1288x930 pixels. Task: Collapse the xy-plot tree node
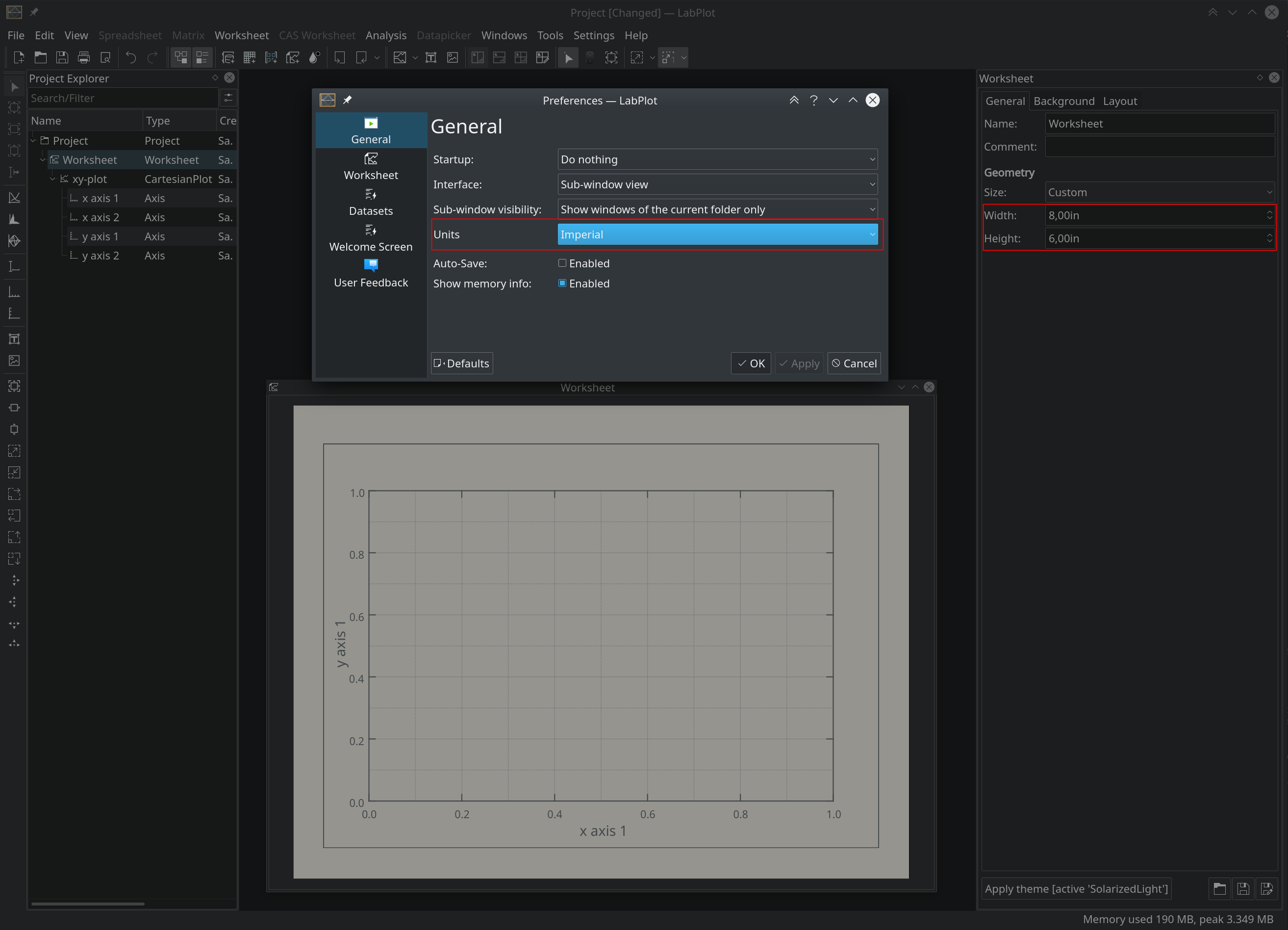pos(52,179)
